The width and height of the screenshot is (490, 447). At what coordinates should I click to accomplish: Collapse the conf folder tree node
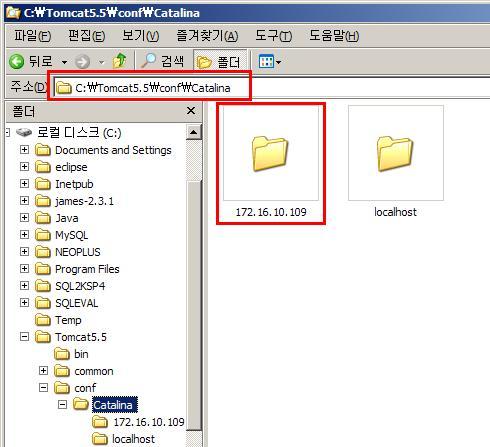(43, 387)
